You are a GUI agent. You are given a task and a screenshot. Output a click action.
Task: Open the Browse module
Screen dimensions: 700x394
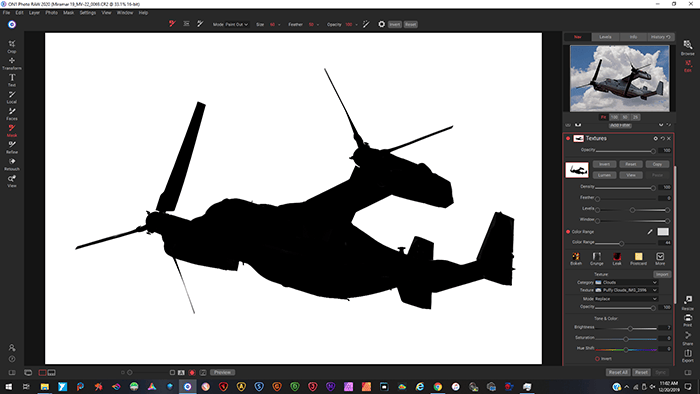(x=688, y=47)
